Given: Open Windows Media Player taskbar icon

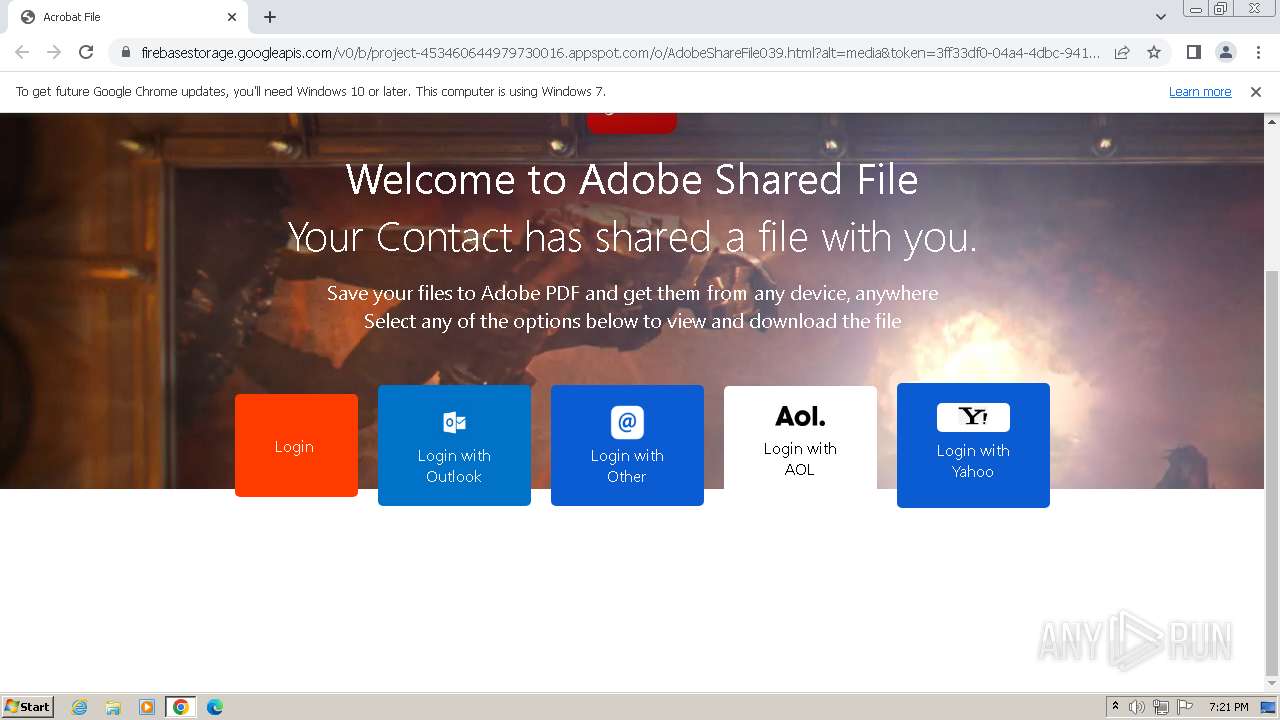Looking at the screenshot, I should [x=147, y=707].
